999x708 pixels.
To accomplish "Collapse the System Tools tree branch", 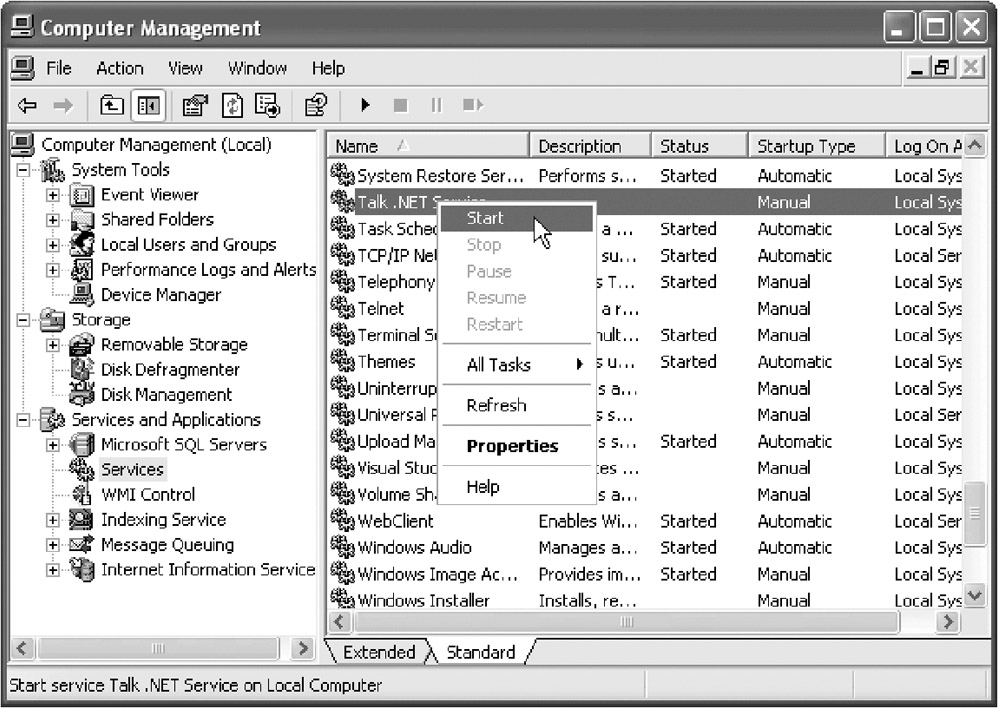I will tap(23, 170).
